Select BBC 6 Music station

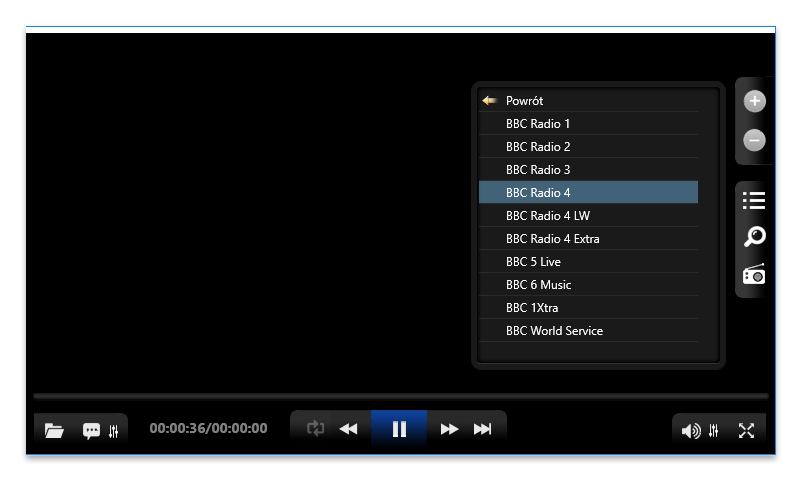click(x=588, y=285)
